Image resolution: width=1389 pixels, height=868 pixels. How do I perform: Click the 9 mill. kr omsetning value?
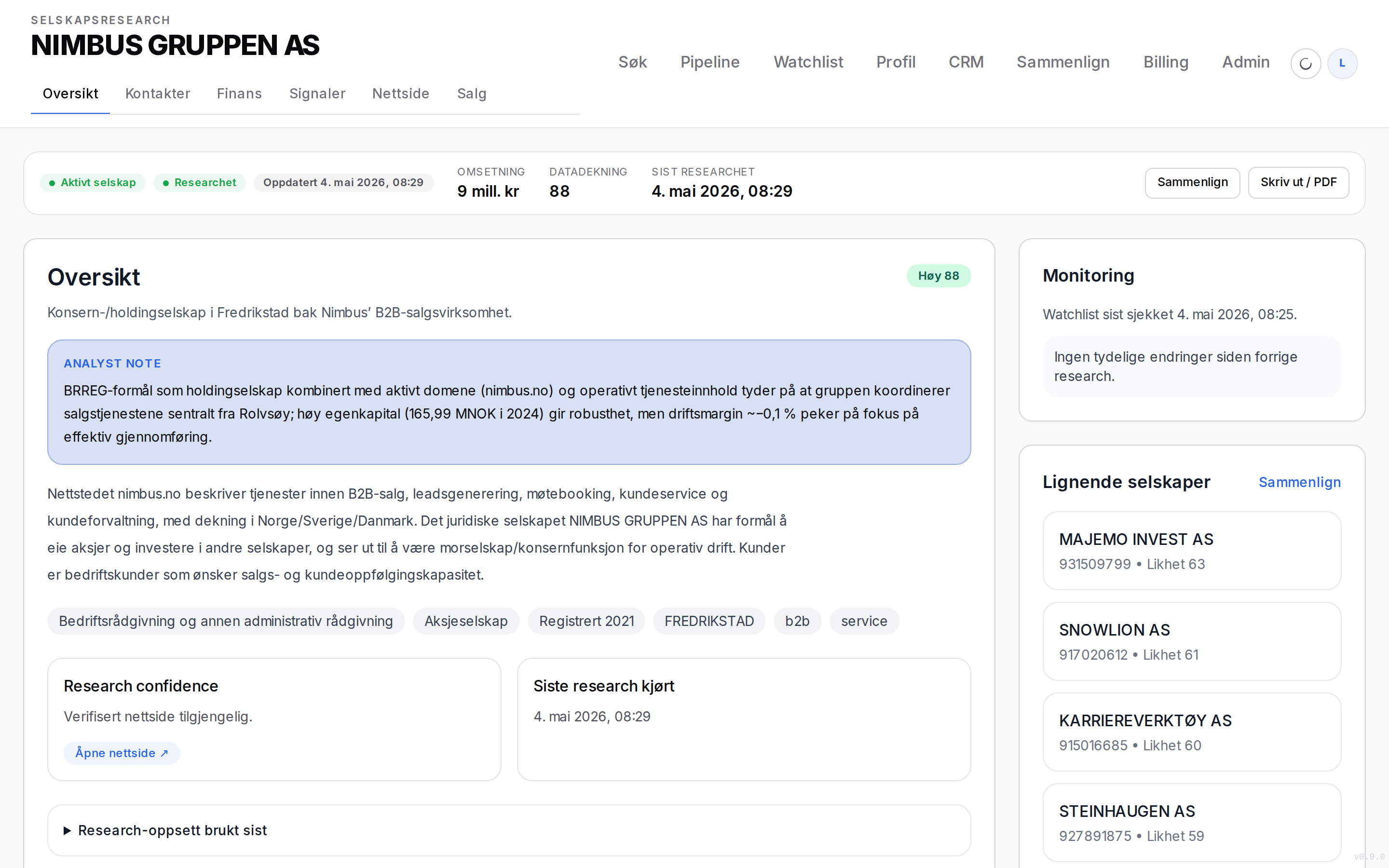tap(488, 191)
